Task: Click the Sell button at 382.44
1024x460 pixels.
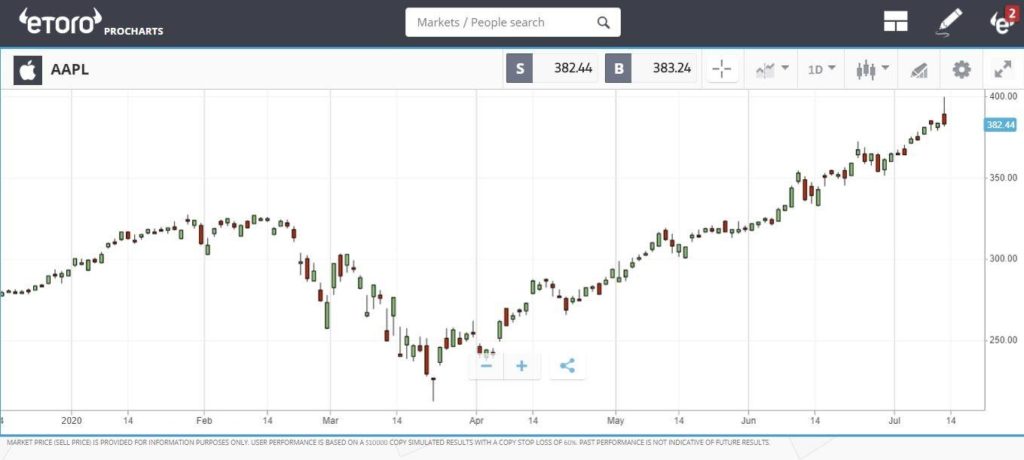Action: [x=551, y=69]
